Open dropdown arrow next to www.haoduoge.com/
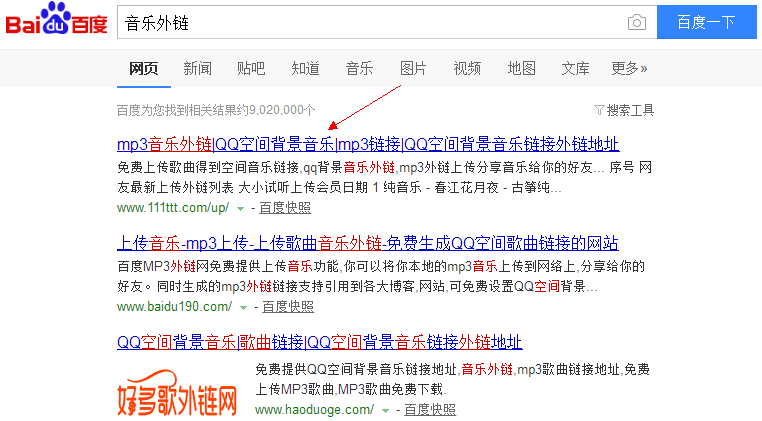Image resolution: width=762 pixels, height=421 pixels. (385, 411)
